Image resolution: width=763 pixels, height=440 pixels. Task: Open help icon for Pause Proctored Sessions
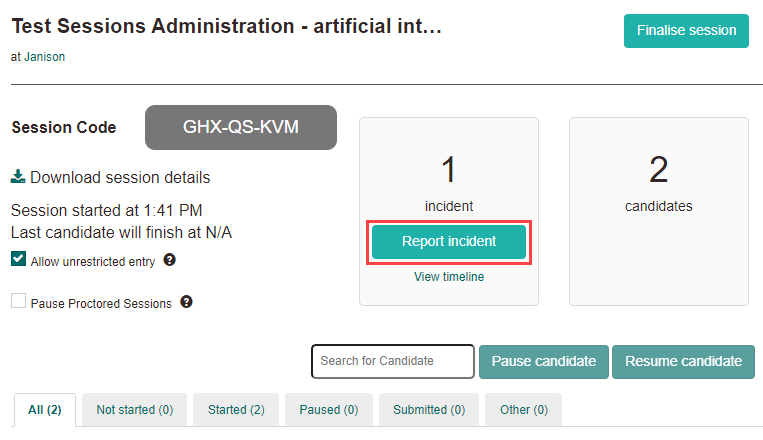point(186,301)
